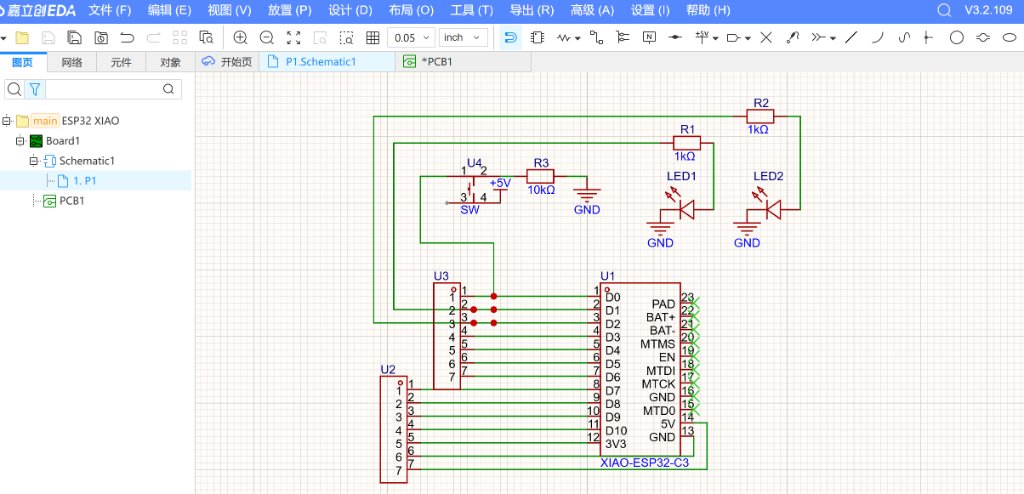Viewport: 1024px width, 494px height.
Task: Switch to the *PCB1 document tab
Action: (463, 62)
